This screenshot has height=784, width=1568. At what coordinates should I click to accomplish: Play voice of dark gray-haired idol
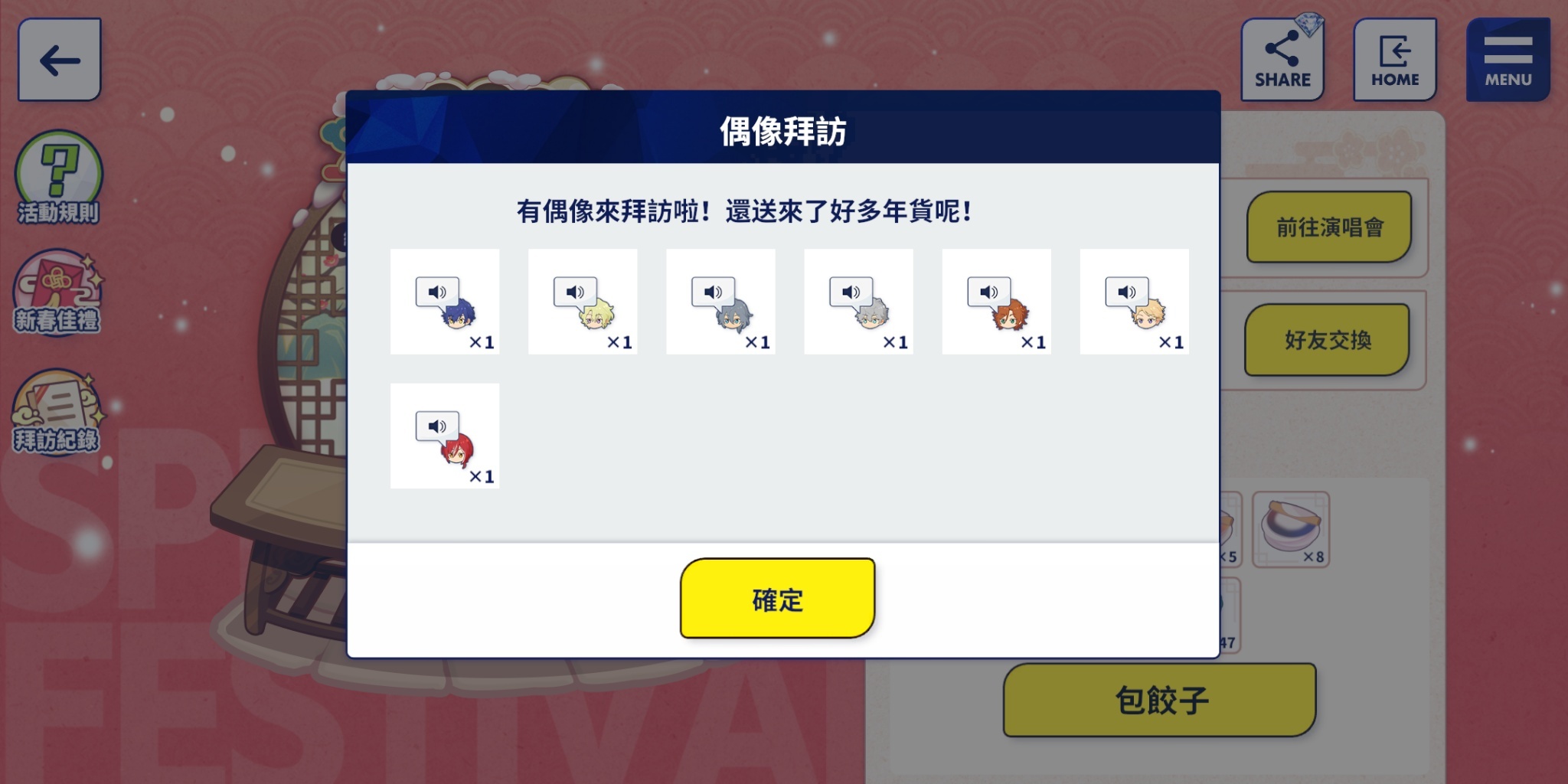(713, 292)
